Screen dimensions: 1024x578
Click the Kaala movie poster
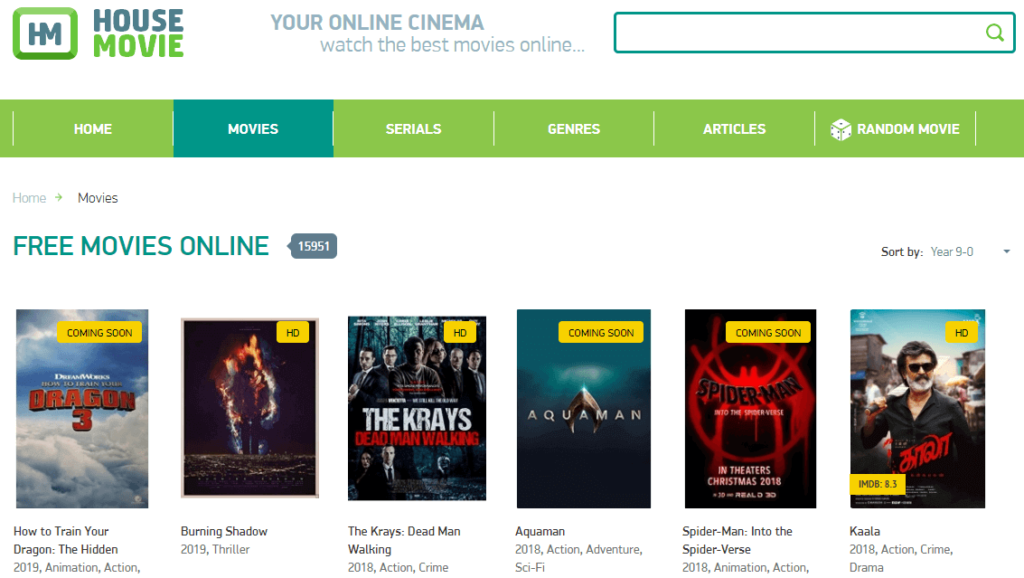(x=917, y=408)
